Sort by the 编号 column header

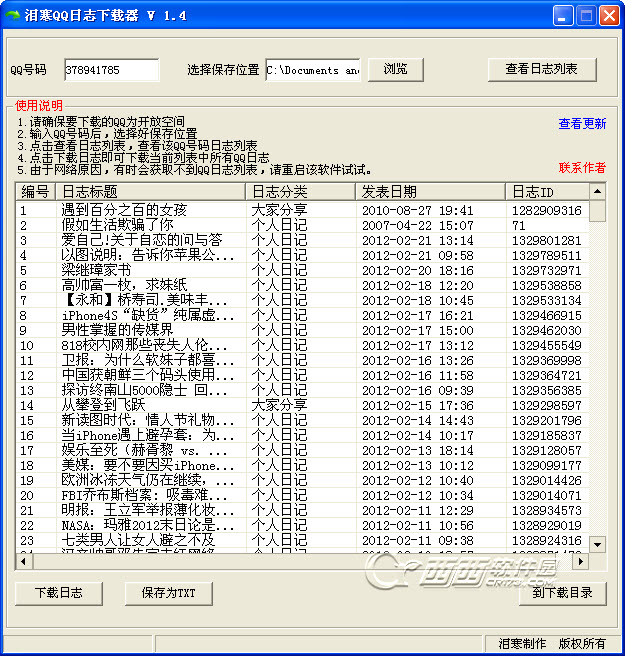35,192
